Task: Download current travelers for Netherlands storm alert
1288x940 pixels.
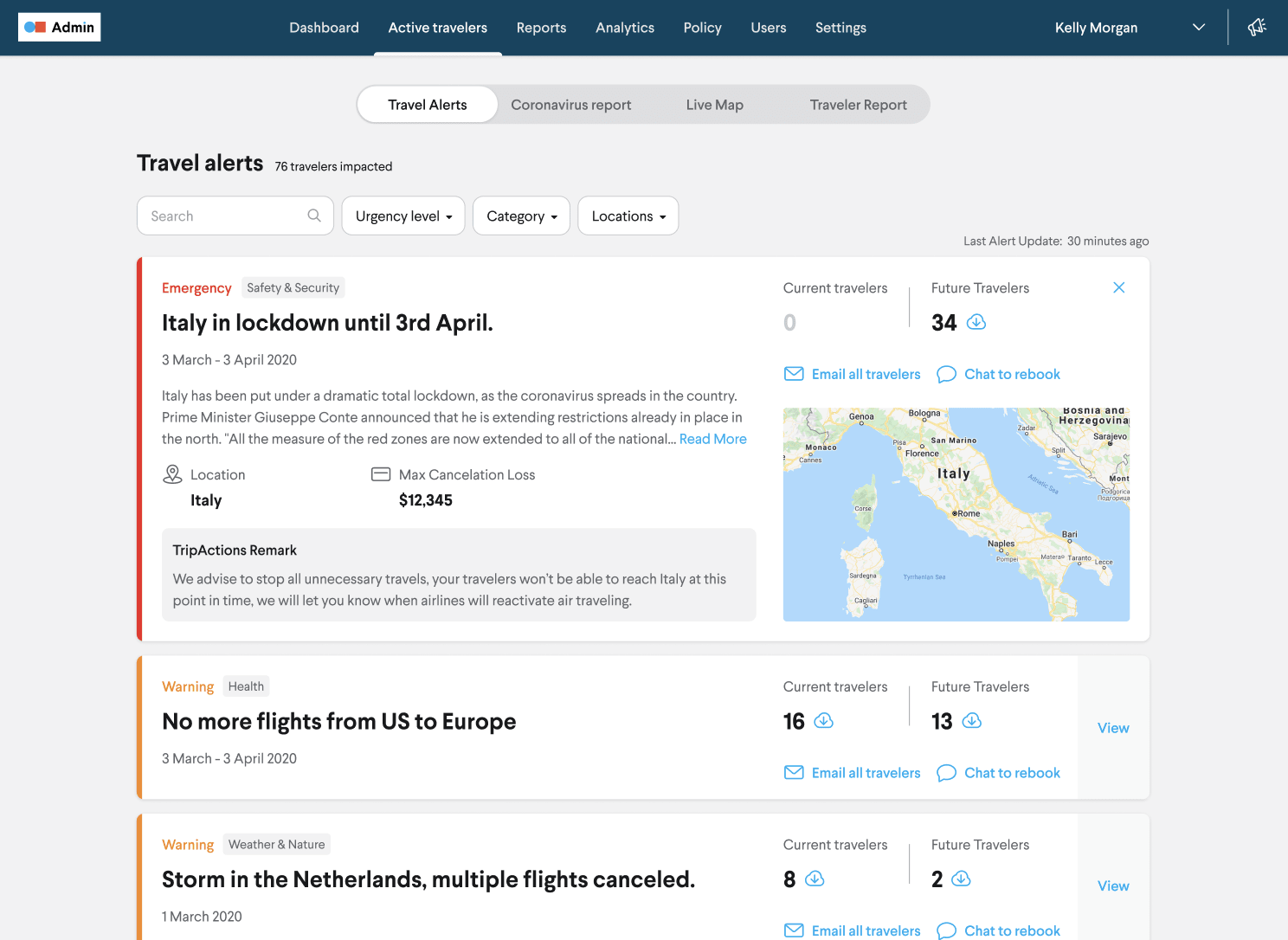Action: point(815,879)
